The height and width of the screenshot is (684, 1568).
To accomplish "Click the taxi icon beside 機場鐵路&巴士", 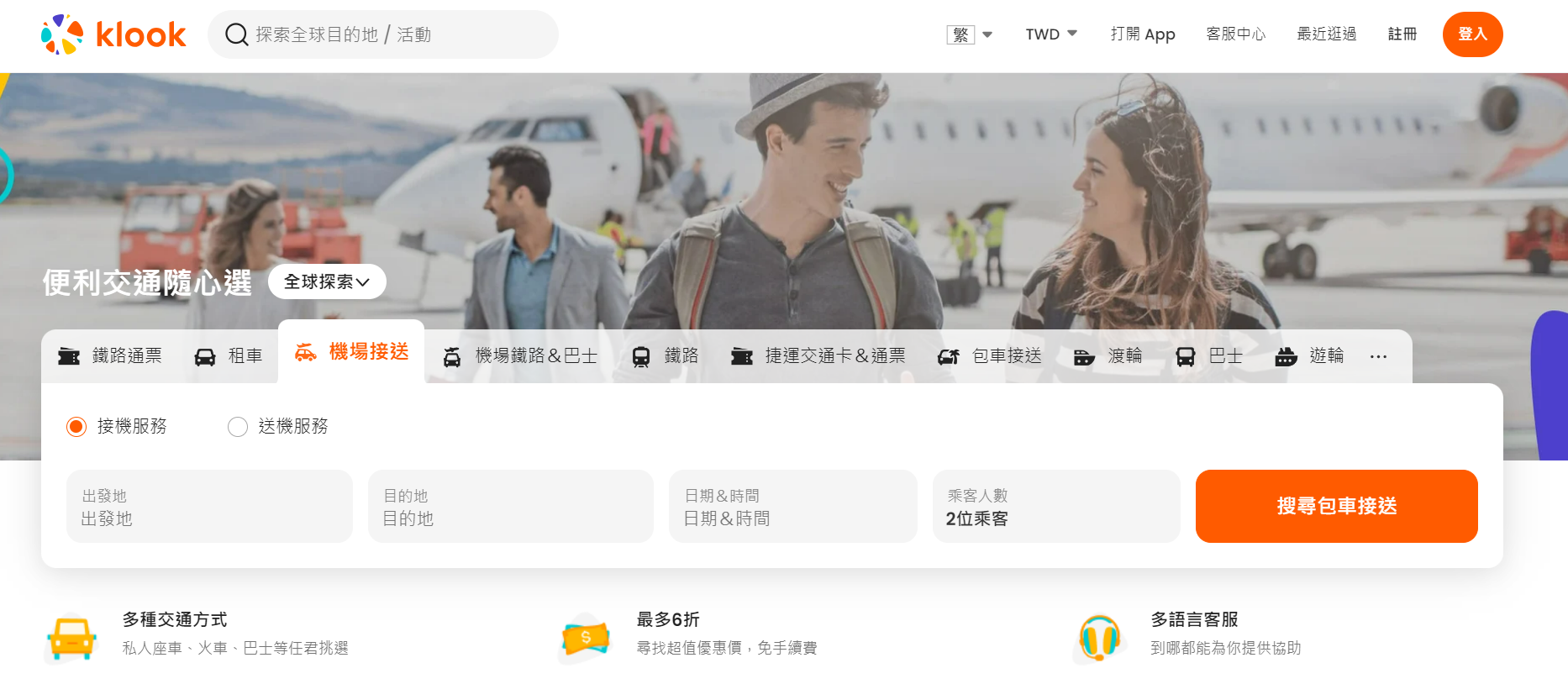I will [452, 357].
